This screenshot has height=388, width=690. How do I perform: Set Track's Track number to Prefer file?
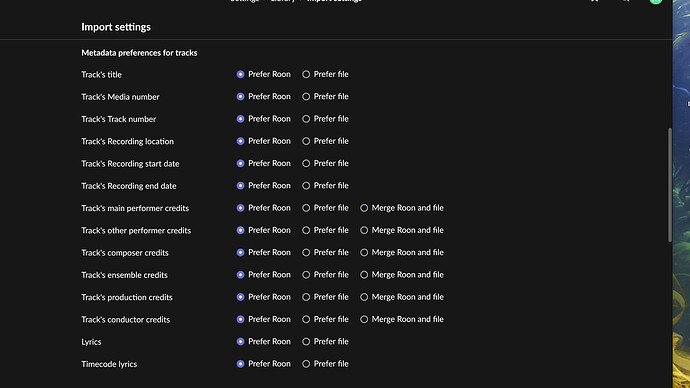point(306,119)
